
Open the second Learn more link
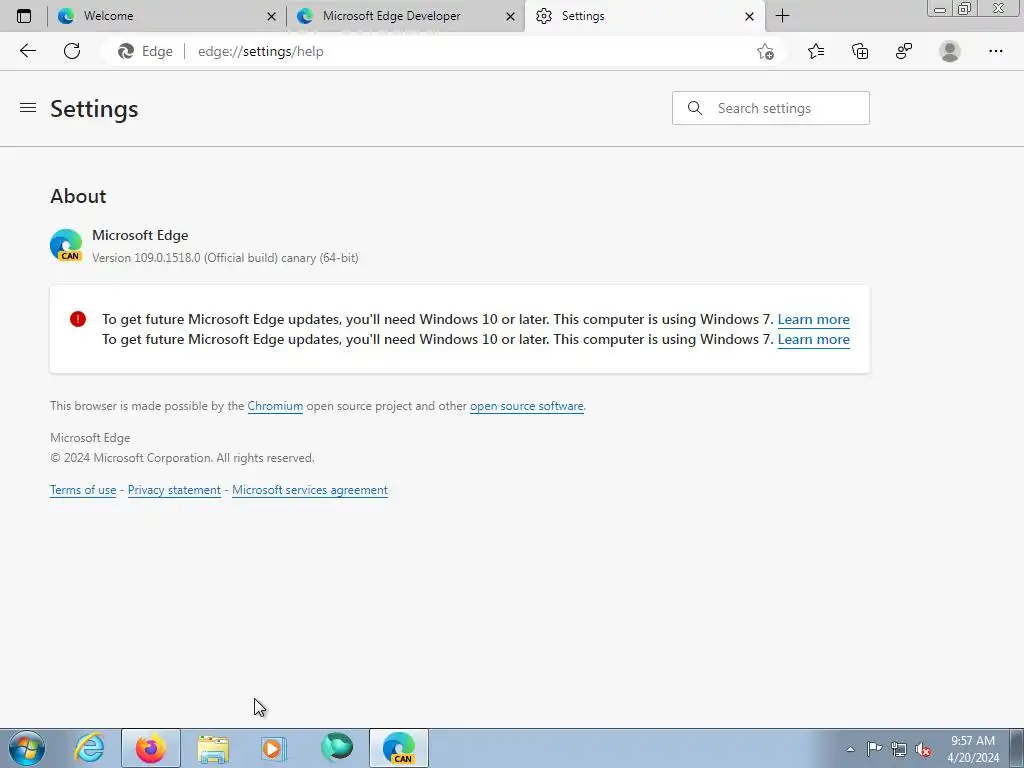tap(813, 340)
